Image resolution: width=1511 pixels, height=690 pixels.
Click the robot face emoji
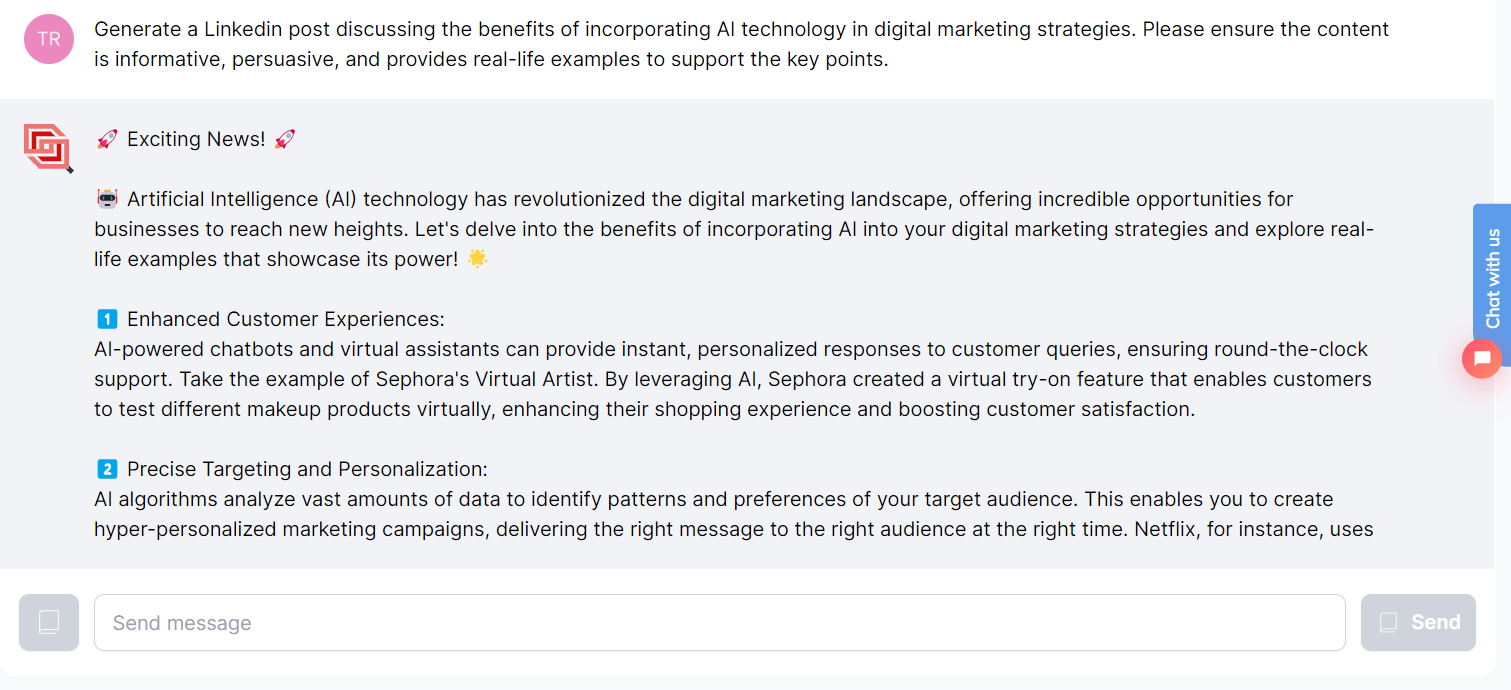tap(107, 199)
